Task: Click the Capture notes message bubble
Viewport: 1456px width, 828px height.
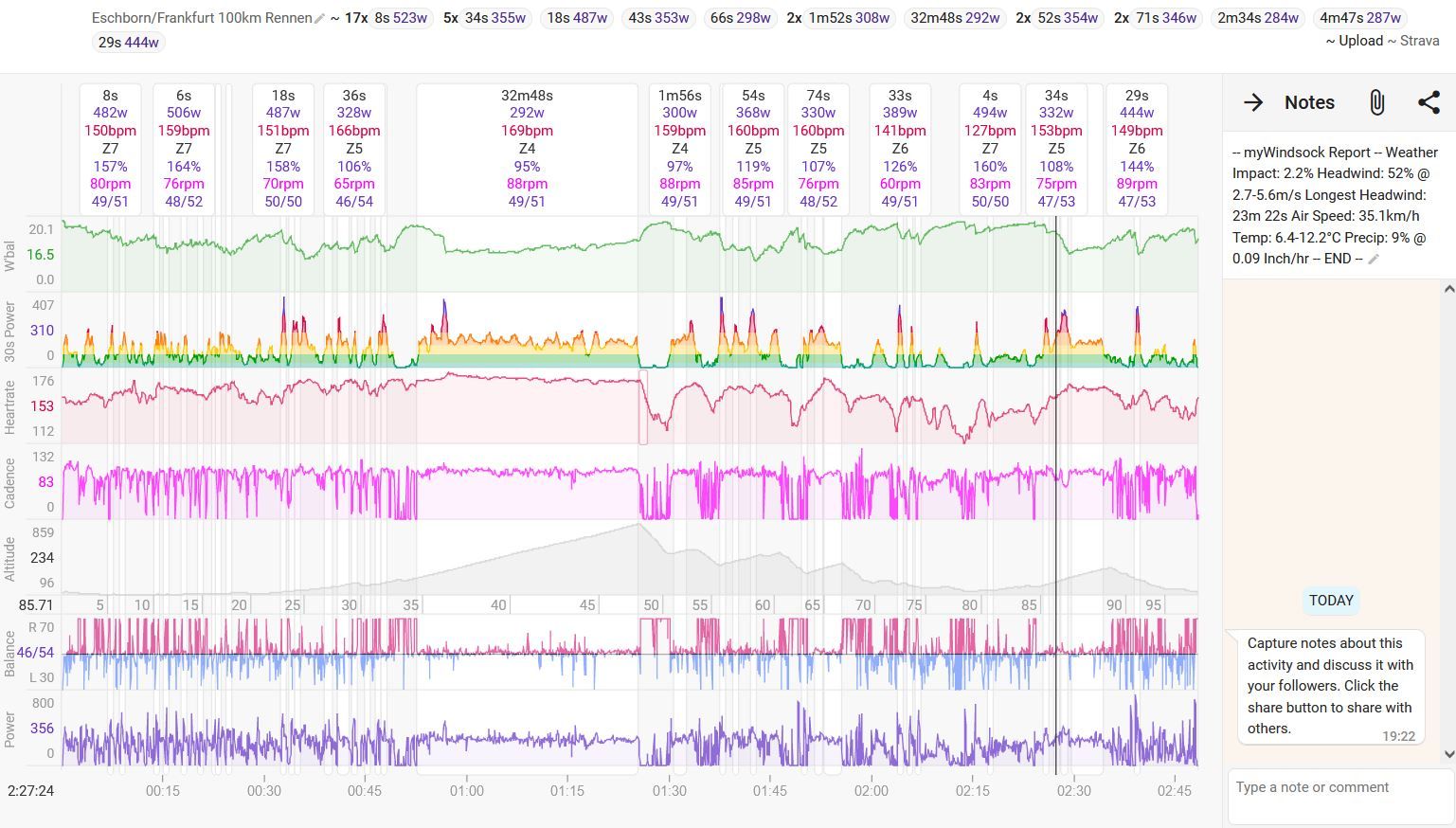Action: (x=1331, y=686)
